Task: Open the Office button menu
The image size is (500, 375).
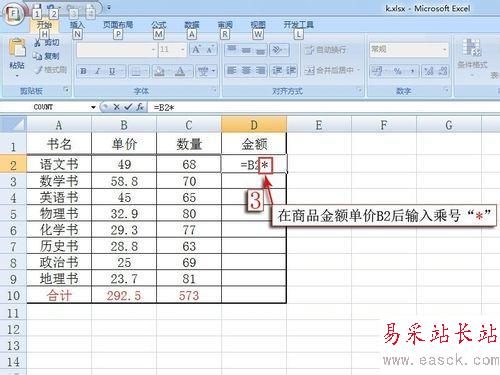Action: tap(13, 14)
